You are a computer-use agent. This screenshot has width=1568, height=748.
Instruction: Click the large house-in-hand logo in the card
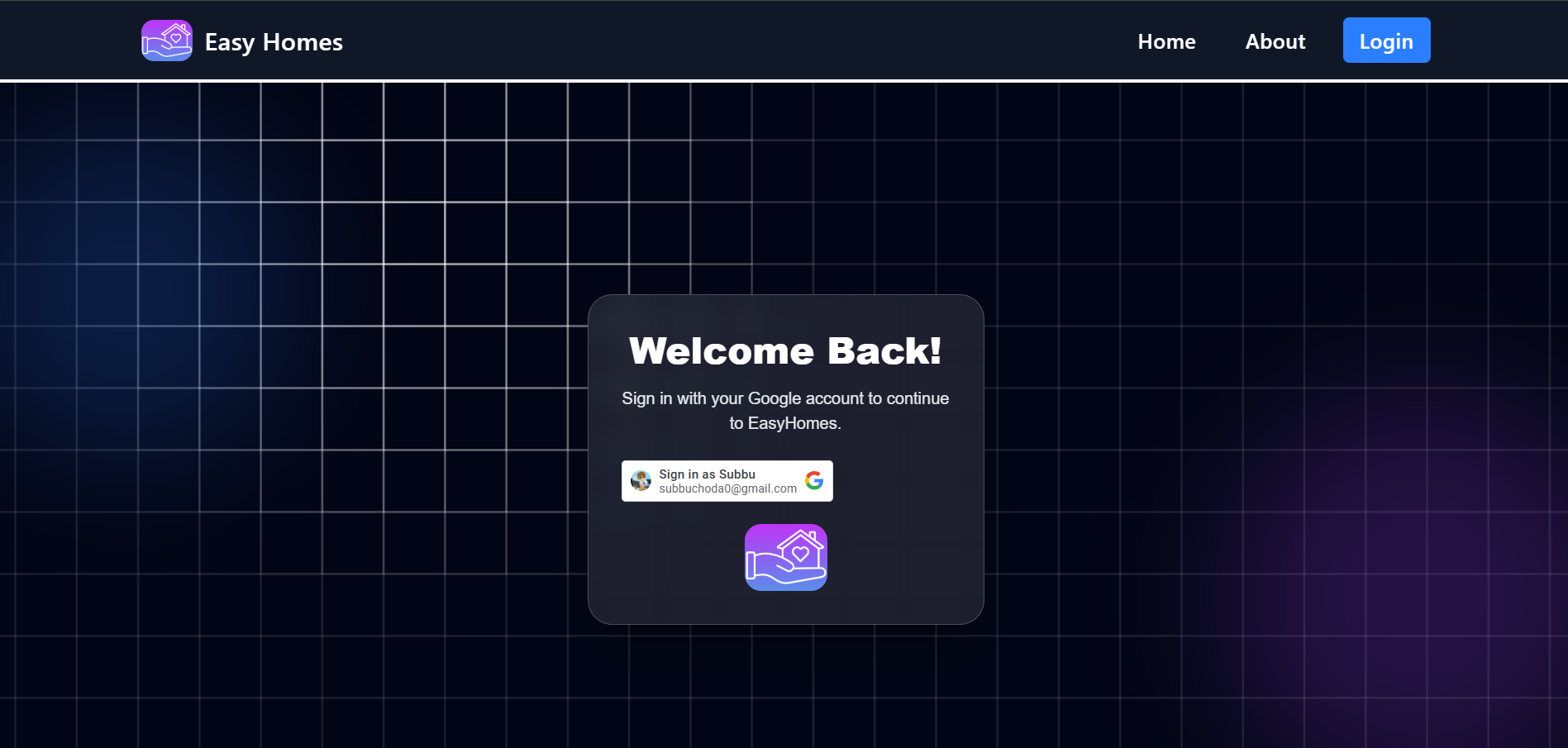[785, 557]
